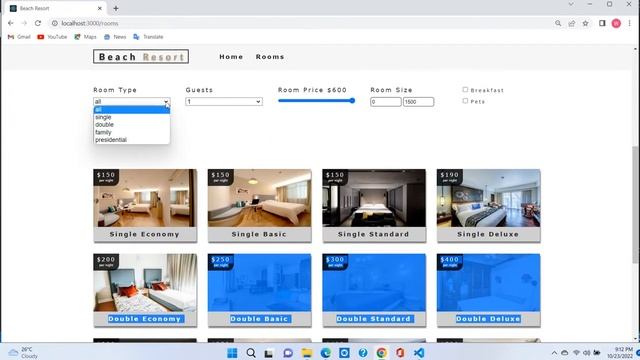The image size is (640, 360).
Task: Collapse the Room Type dropdown
Action: pos(131,101)
